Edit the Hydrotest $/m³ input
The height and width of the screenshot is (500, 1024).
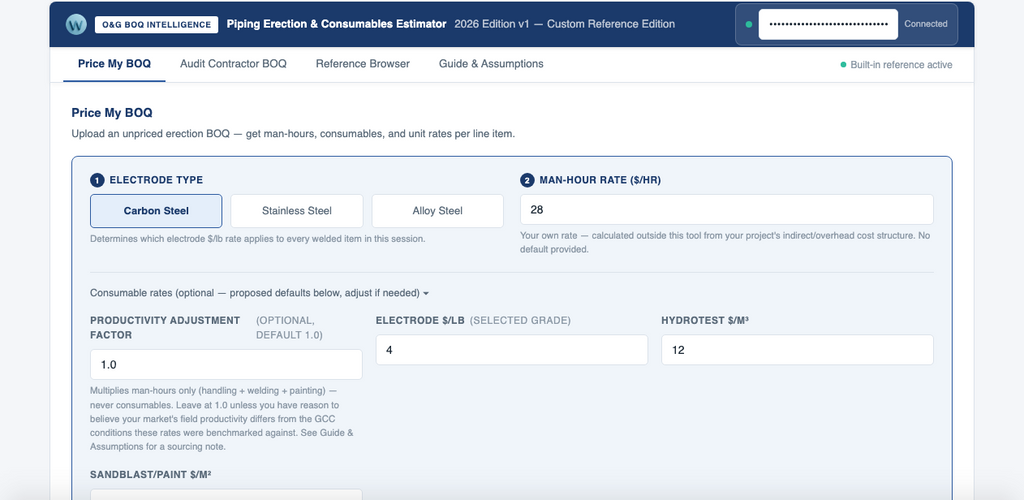pos(797,350)
